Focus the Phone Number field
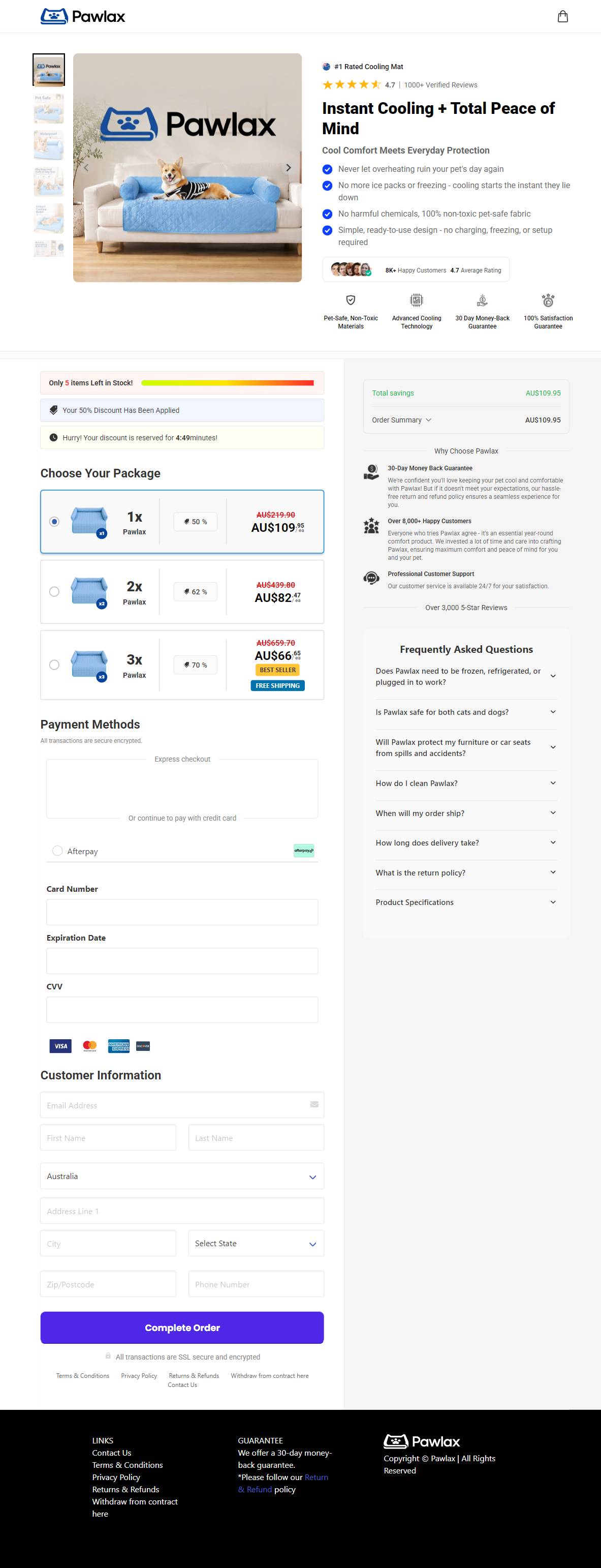The height and width of the screenshot is (1568, 601). [256, 1284]
